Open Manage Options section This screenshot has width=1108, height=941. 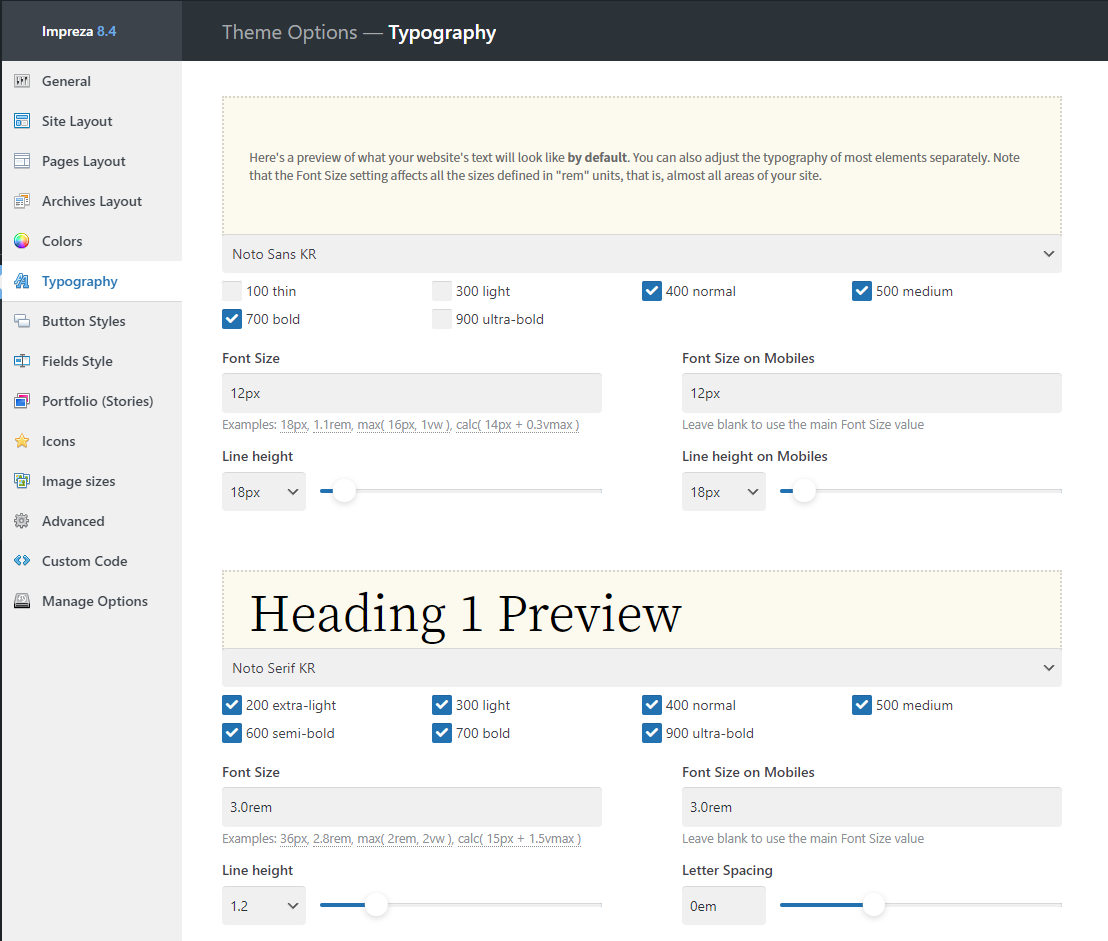point(92,601)
